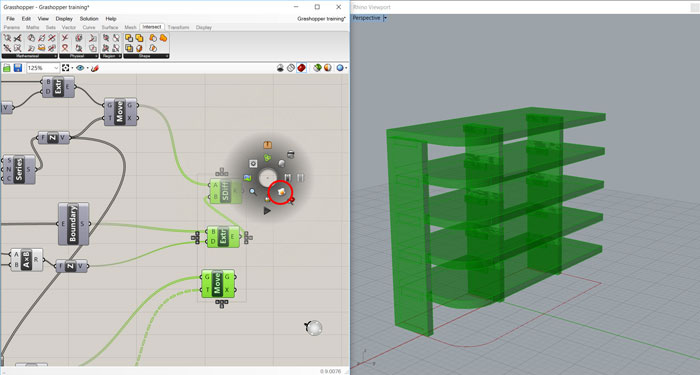Open the Edit menu

(x=26, y=19)
